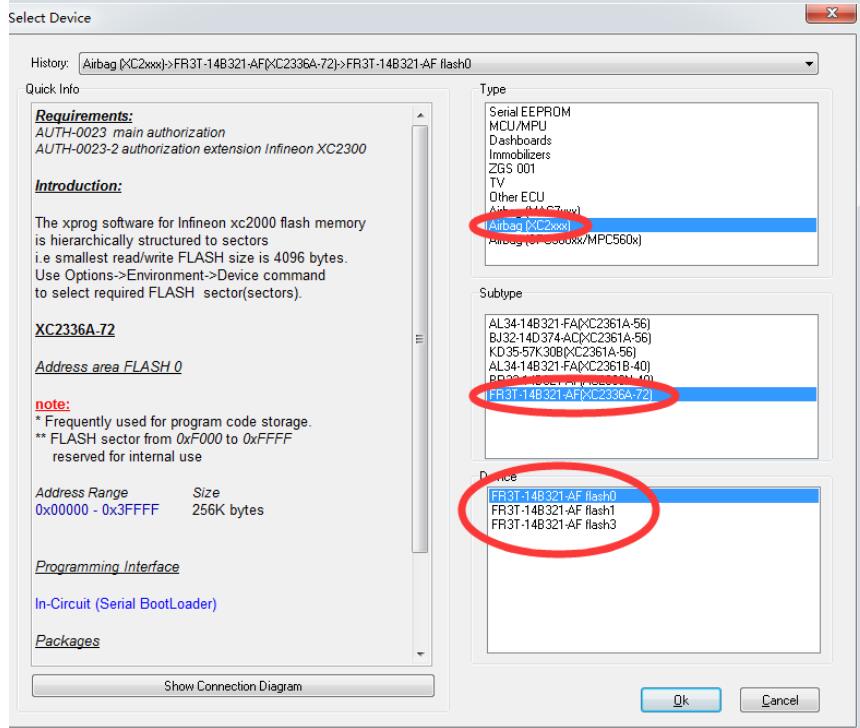Close the Select Device dialog
Image resolution: width=860 pixels, height=728 pixels.
click(830, 12)
